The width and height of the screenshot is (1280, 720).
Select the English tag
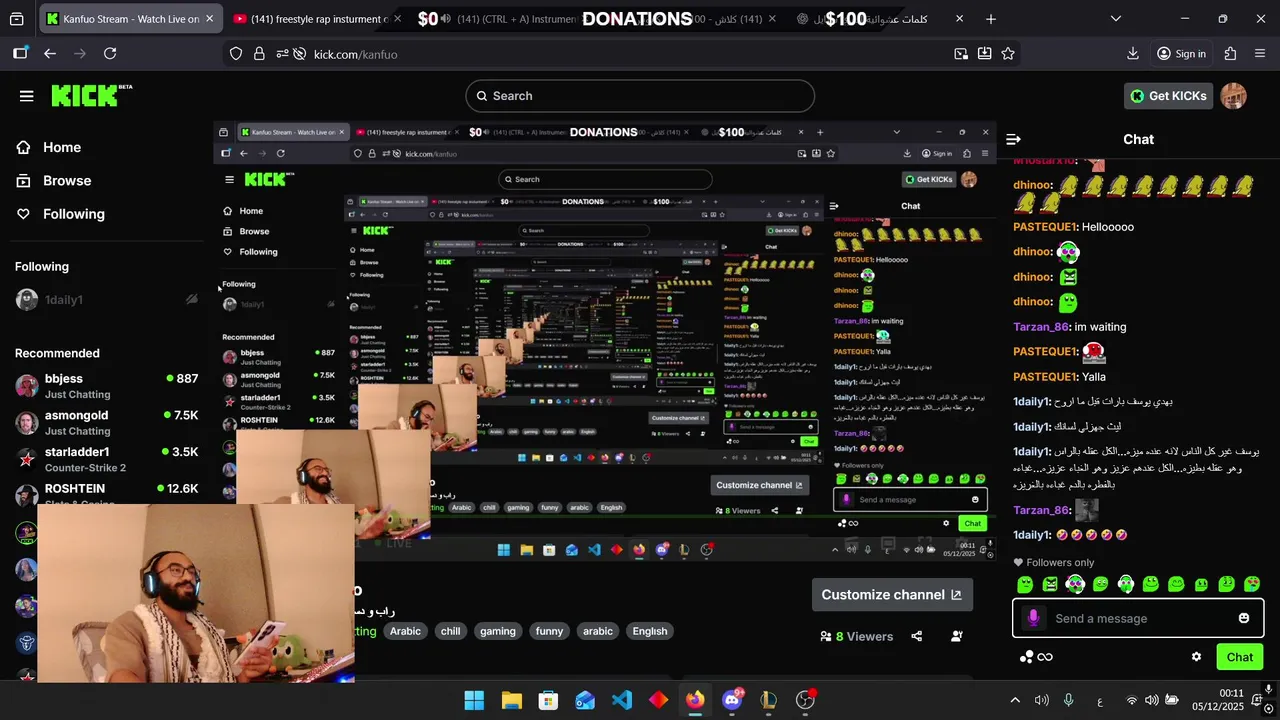point(650,631)
